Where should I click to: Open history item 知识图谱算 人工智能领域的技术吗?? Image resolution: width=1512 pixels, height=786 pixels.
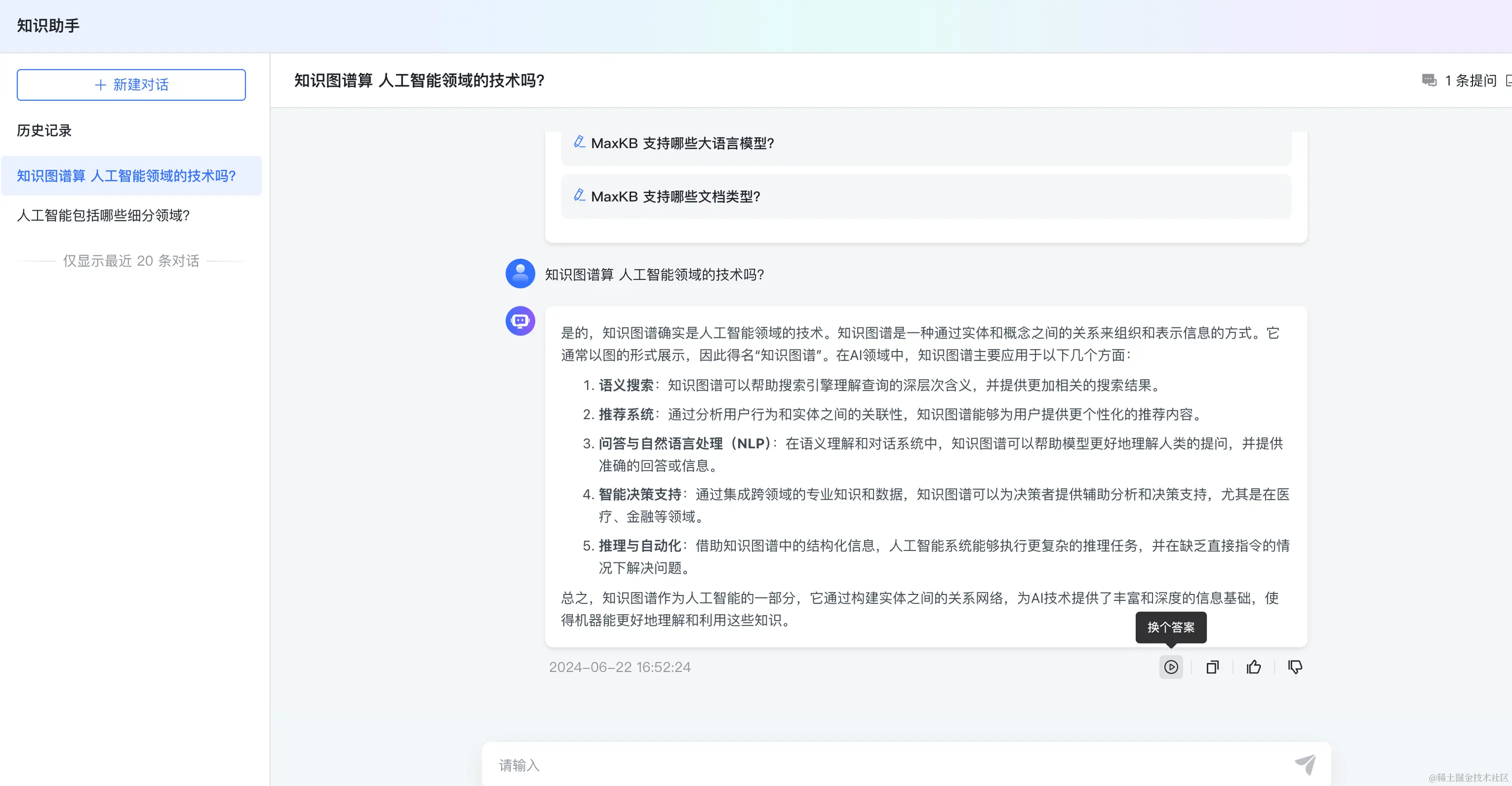pyautogui.click(x=126, y=175)
